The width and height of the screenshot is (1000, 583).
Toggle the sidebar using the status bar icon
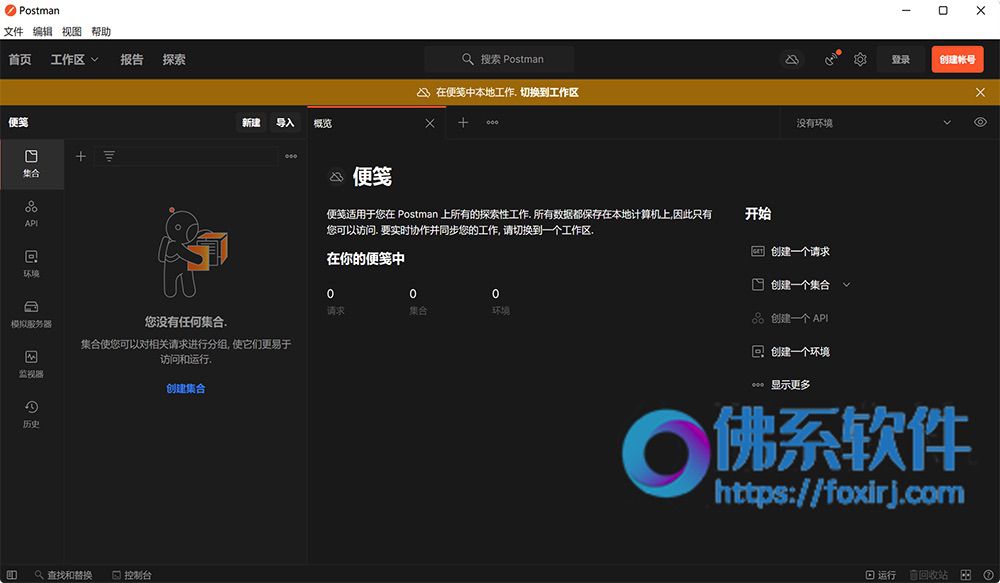coord(11,575)
